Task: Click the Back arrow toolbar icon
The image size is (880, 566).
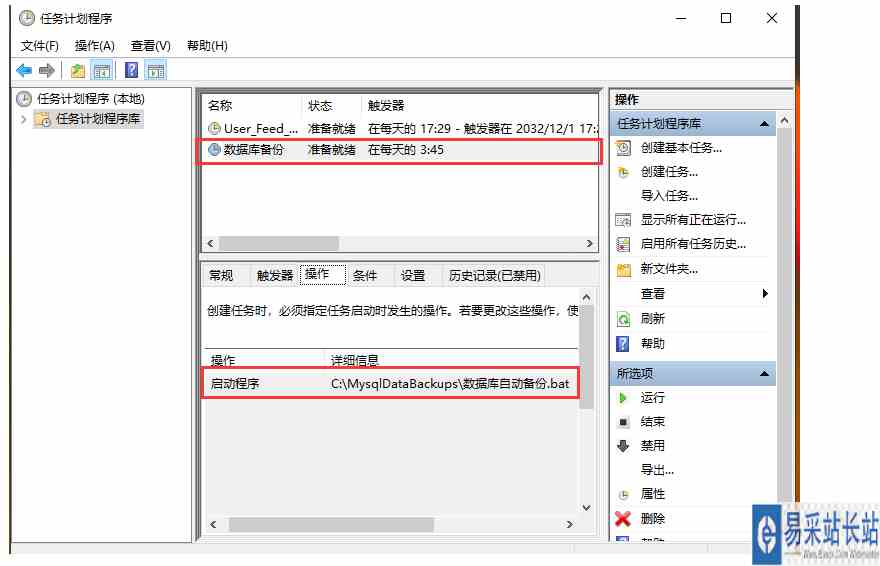Action: pyautogui.click(x=24, y=71)
